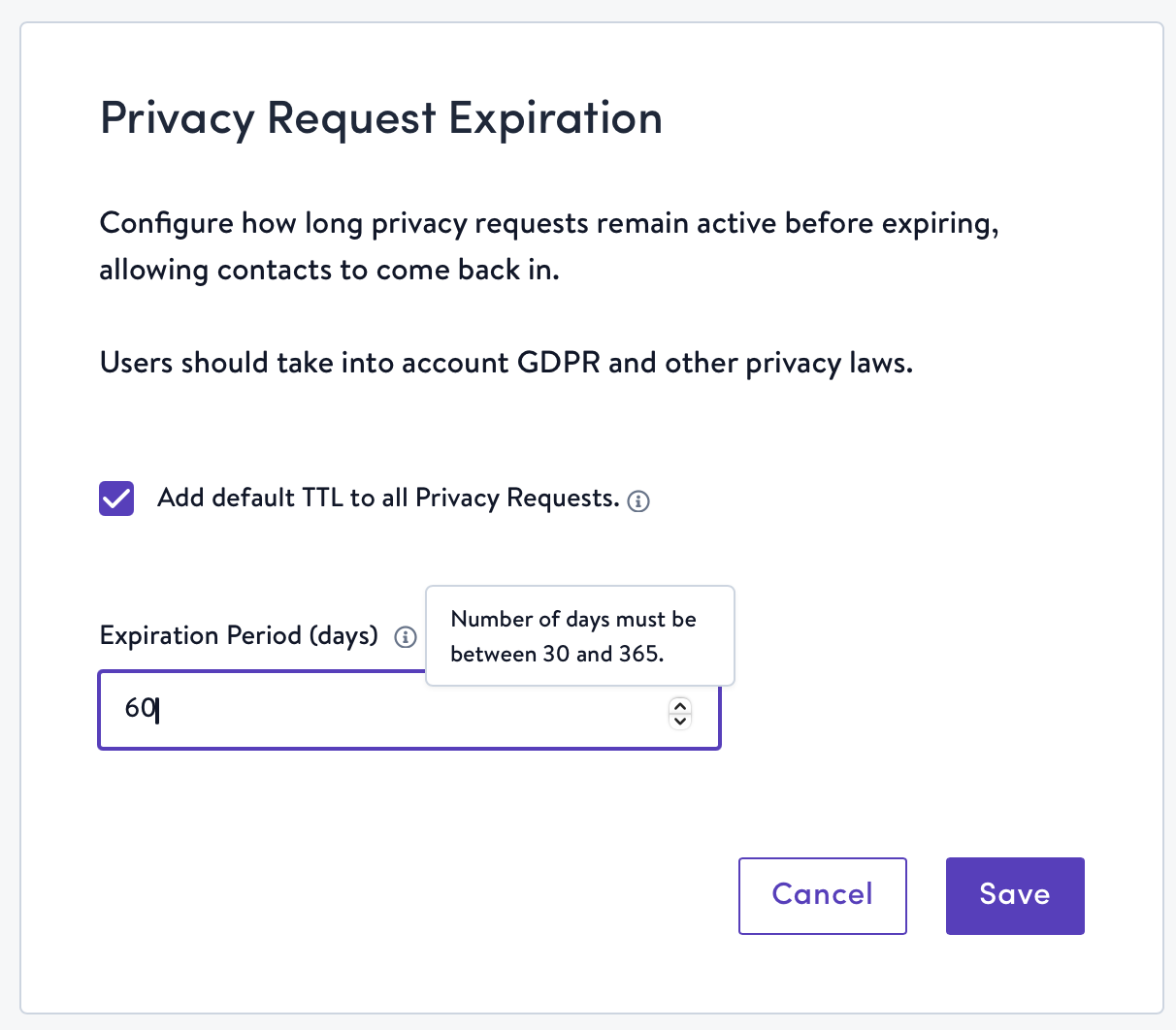
Task: Click info icon next to Expiration Period
Action: click(406, 637)
